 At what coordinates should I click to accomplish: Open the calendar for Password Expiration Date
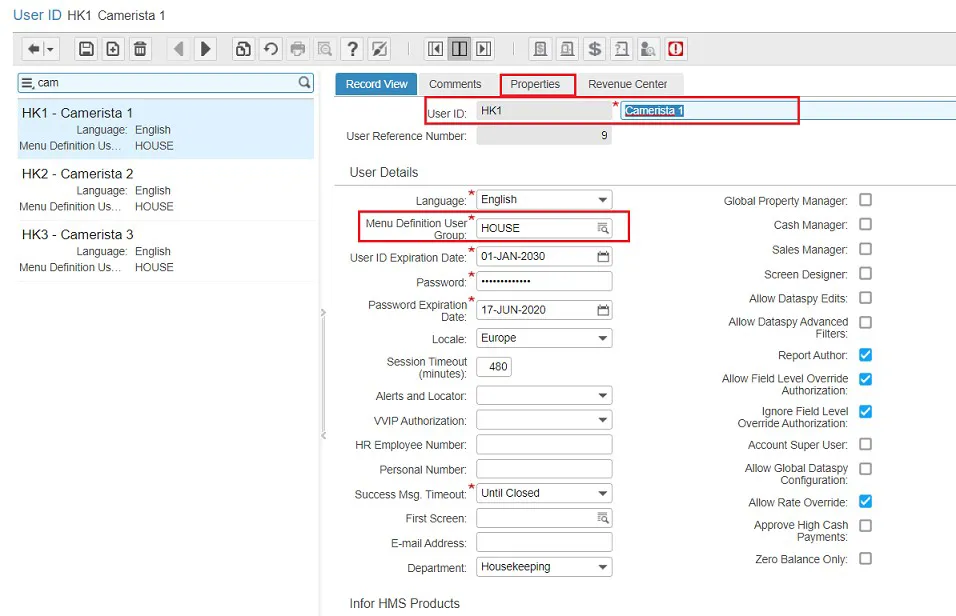point(603,310)
